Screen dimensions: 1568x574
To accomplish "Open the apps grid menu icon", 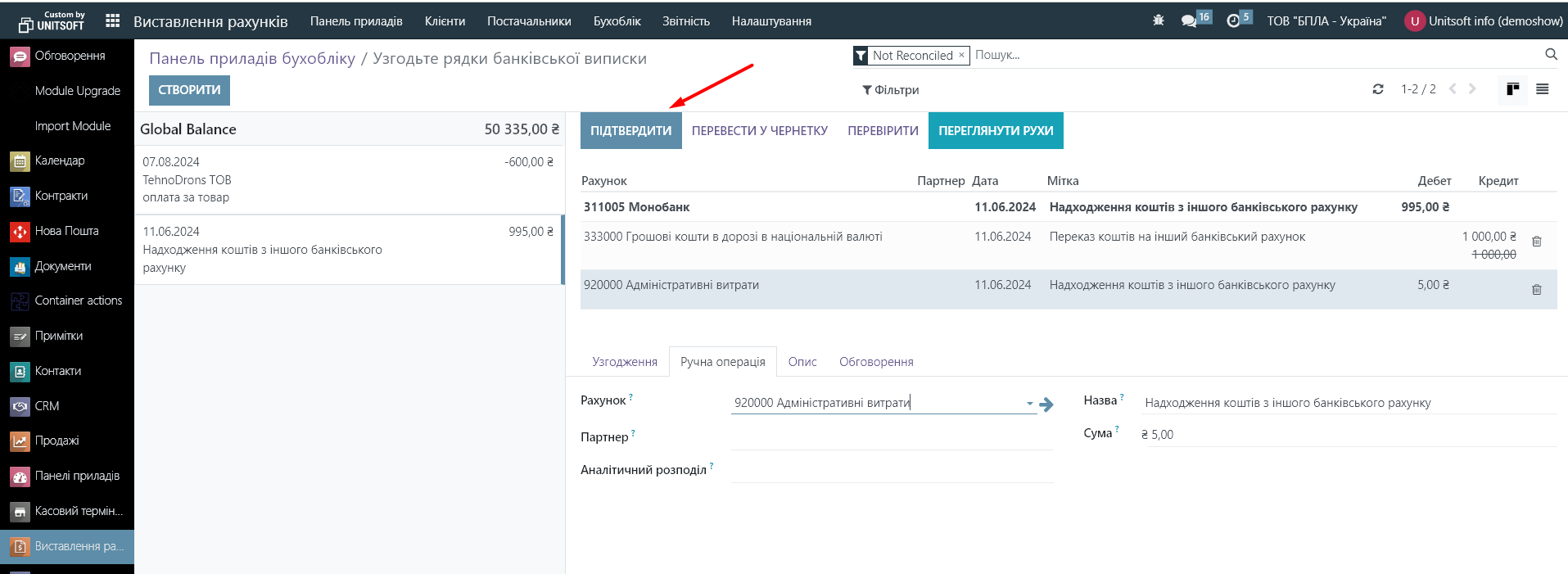I will (x=113, y=21).
